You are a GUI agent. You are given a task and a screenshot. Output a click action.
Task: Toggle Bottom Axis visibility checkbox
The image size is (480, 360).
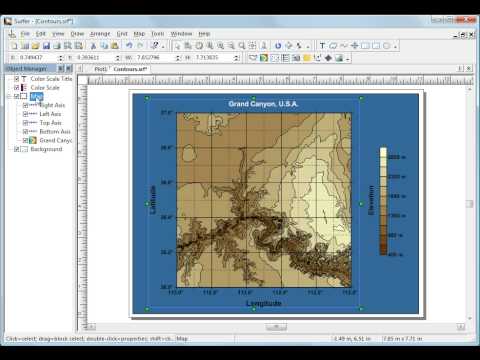[25, 132]
